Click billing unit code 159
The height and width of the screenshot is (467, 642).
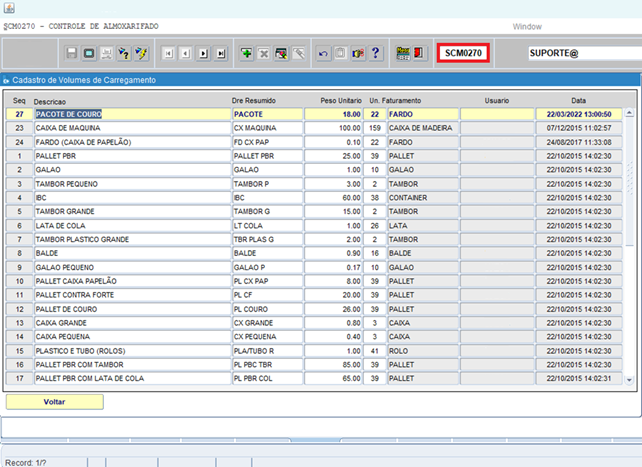(x=375, y=128)
